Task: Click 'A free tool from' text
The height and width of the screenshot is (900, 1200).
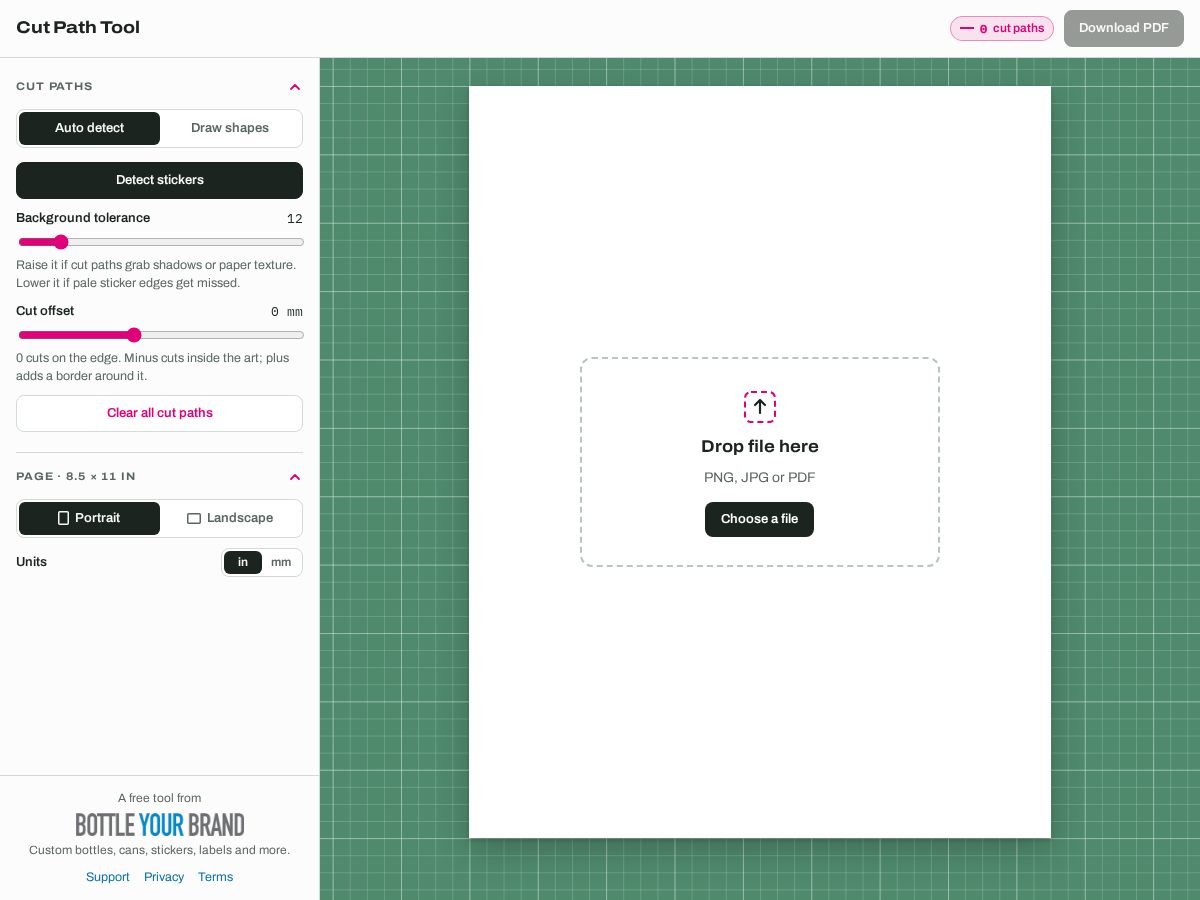Action: 160,798
